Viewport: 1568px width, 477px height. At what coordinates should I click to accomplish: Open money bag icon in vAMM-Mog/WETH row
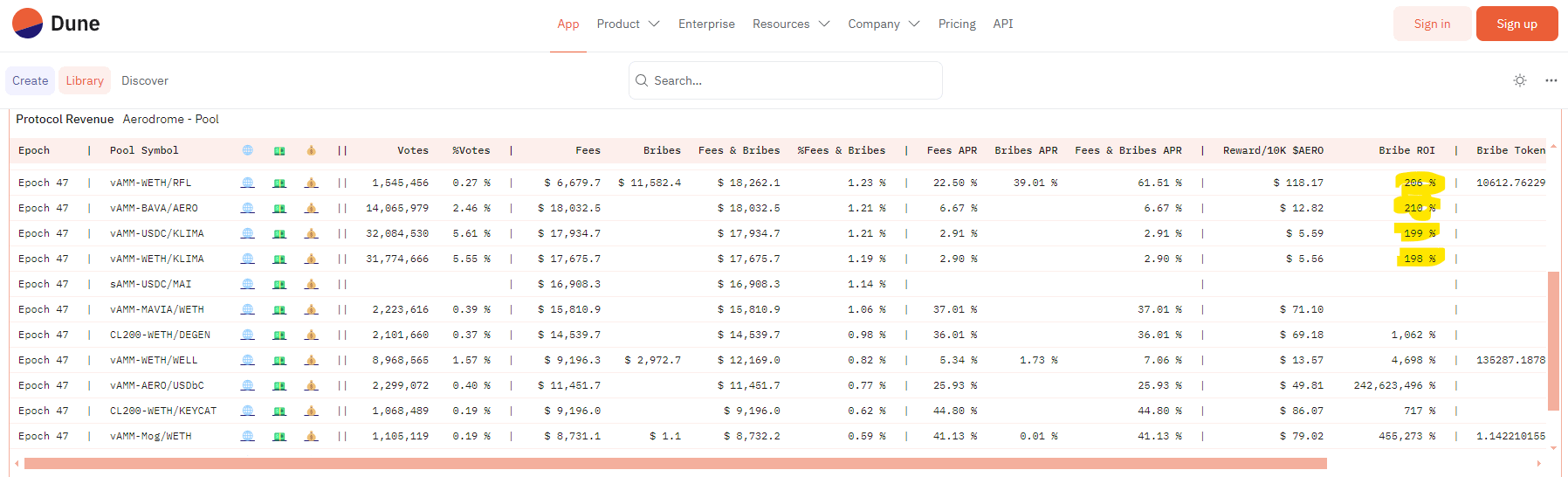[311, 436]
